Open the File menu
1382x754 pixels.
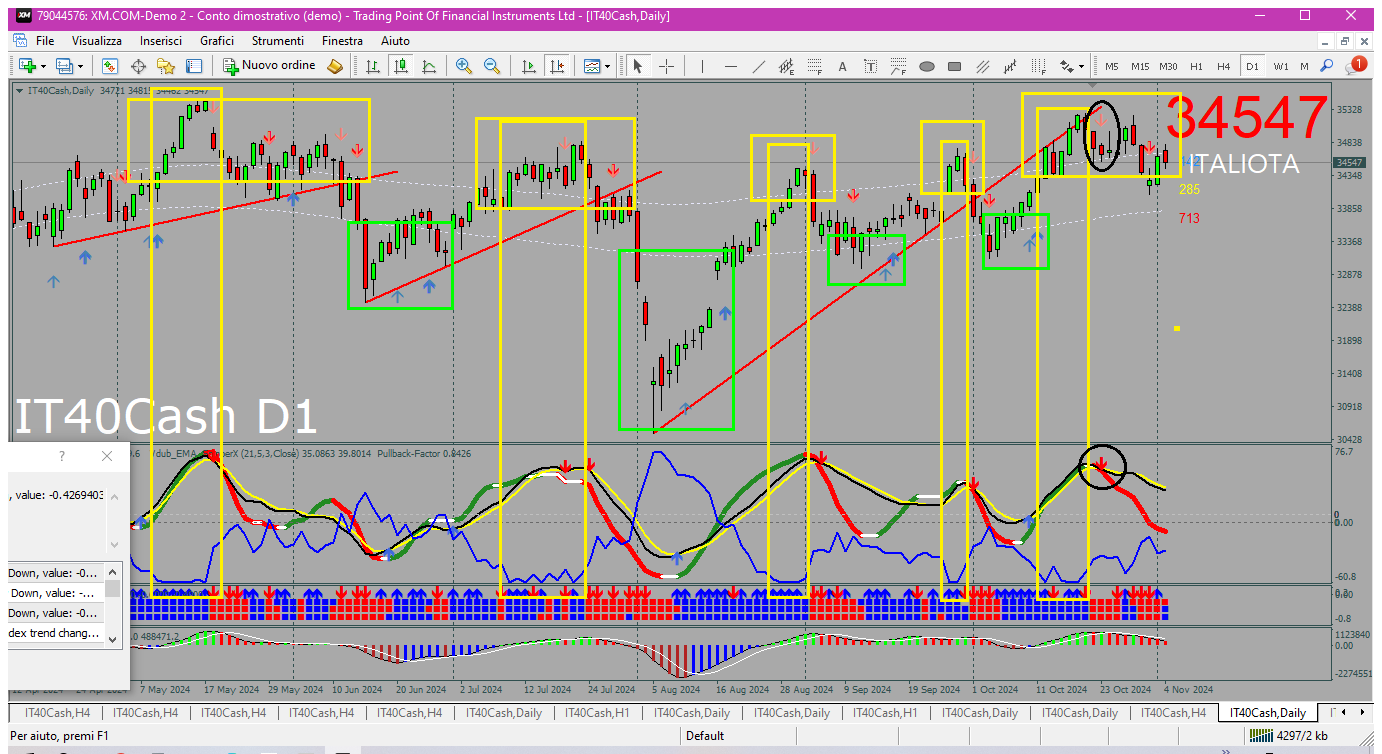tap(45, 41)
